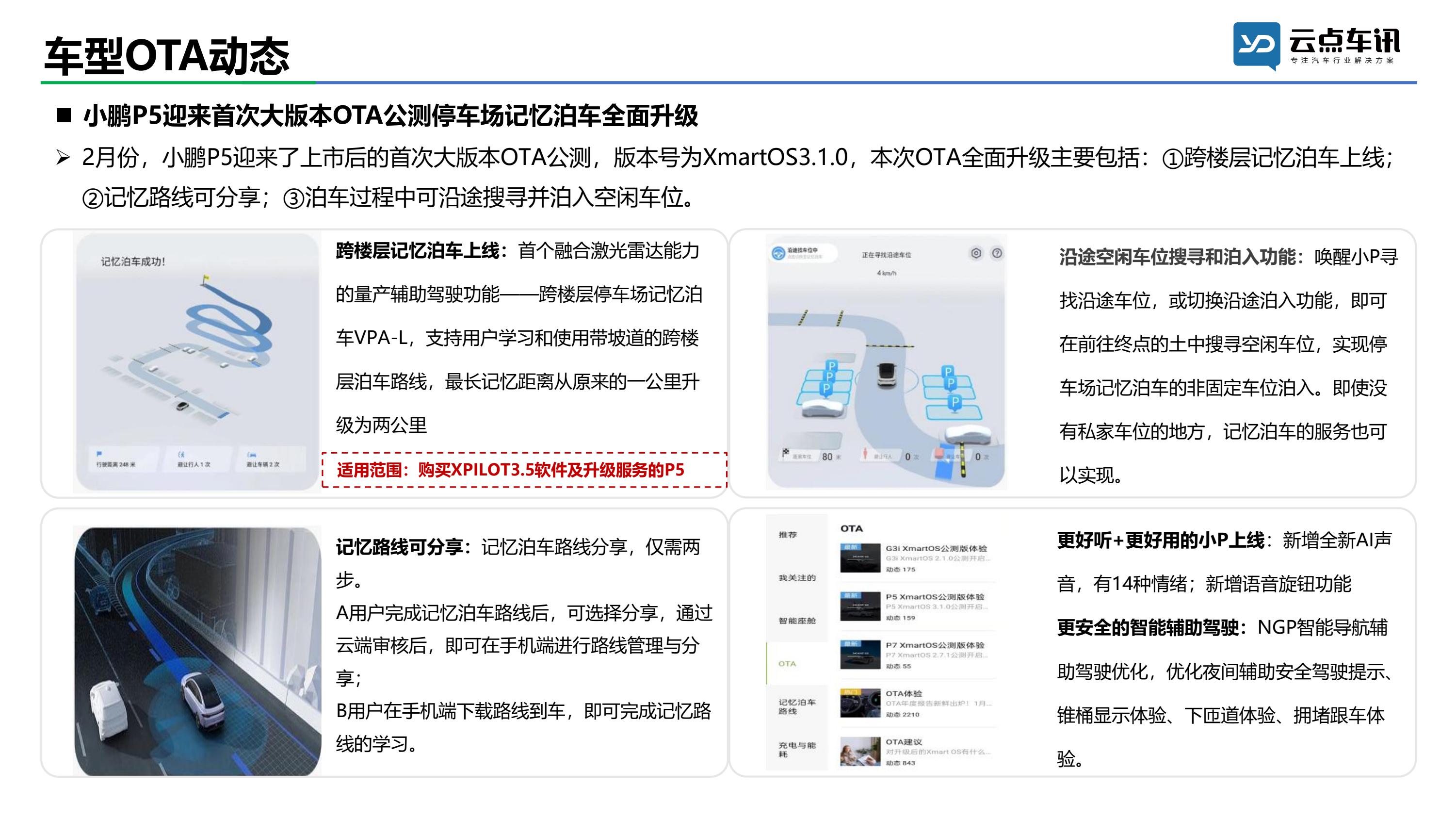The height and width of the screenshot is (819, 1456).
Task: Open the OTA体验 entry
Action: 917,703
